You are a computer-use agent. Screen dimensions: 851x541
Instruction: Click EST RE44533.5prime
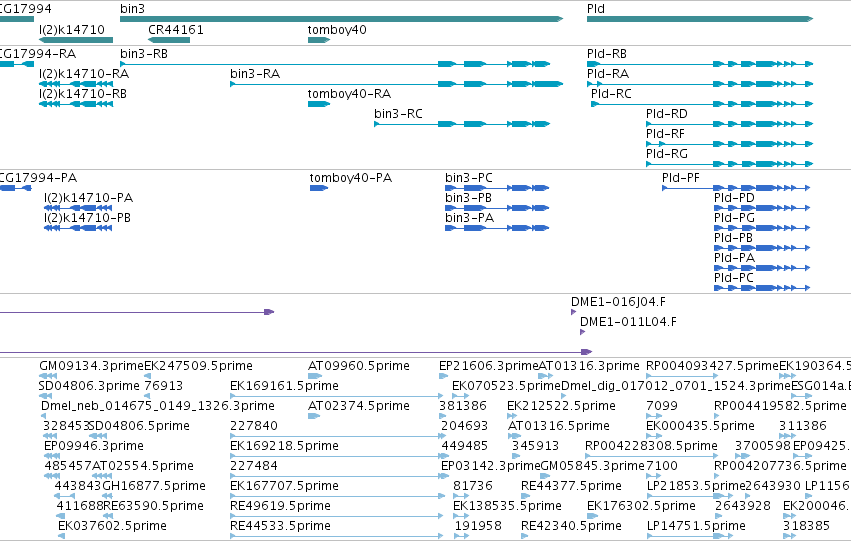336,537
